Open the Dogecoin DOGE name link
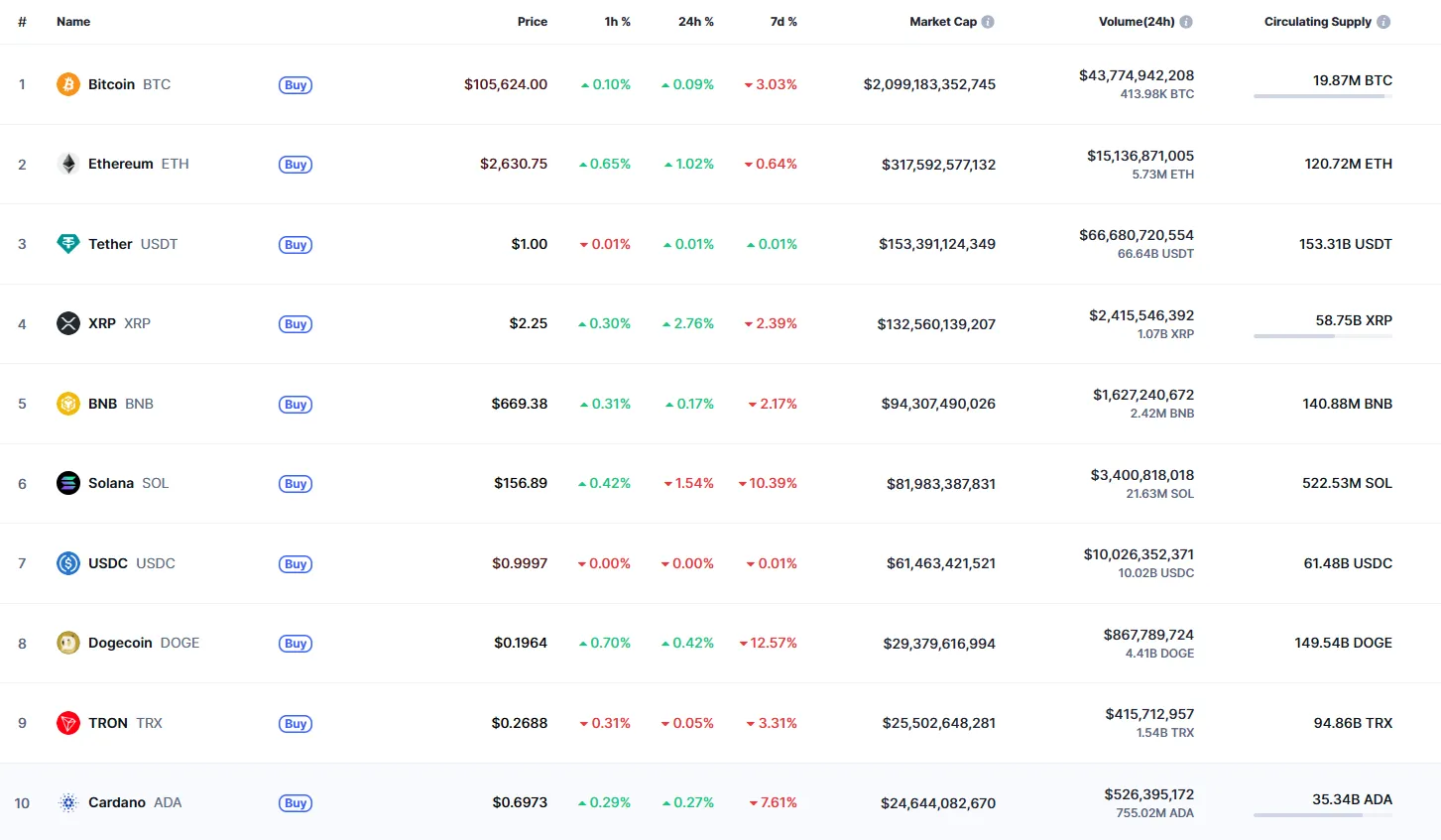The width and height of the screenshot is (1441, 840). coord(144,643)
